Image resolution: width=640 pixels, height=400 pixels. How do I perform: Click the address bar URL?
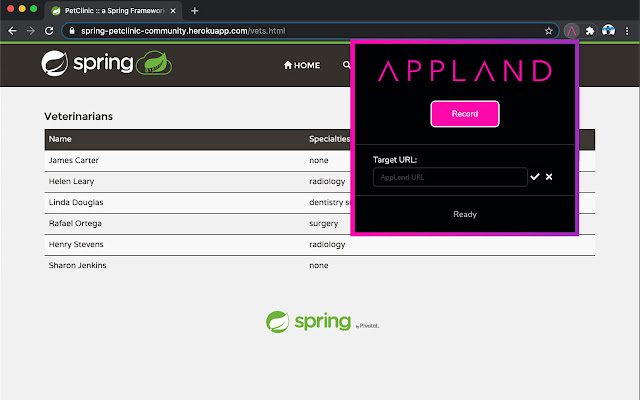(x=183, y=31)
